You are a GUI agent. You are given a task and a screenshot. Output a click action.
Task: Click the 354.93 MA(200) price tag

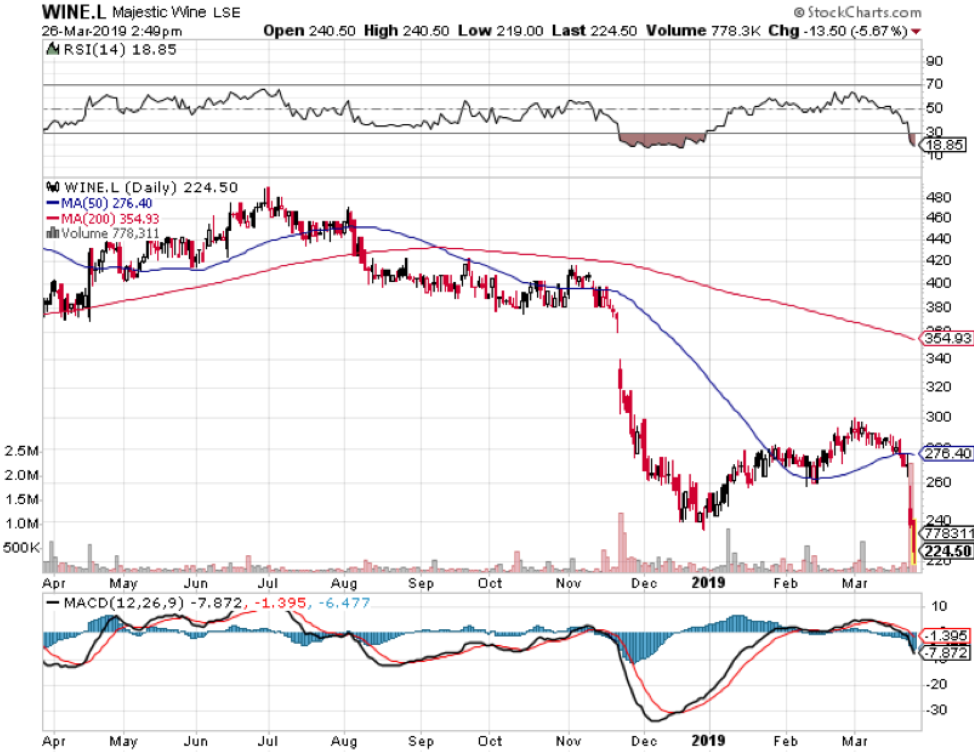945,339
